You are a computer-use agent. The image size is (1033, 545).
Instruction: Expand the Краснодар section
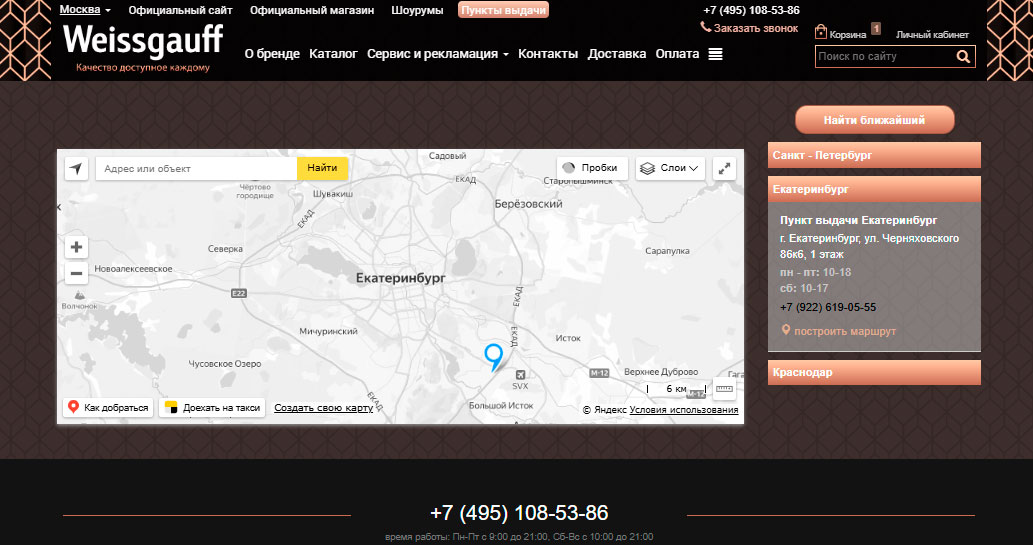[x=874, y=372]
